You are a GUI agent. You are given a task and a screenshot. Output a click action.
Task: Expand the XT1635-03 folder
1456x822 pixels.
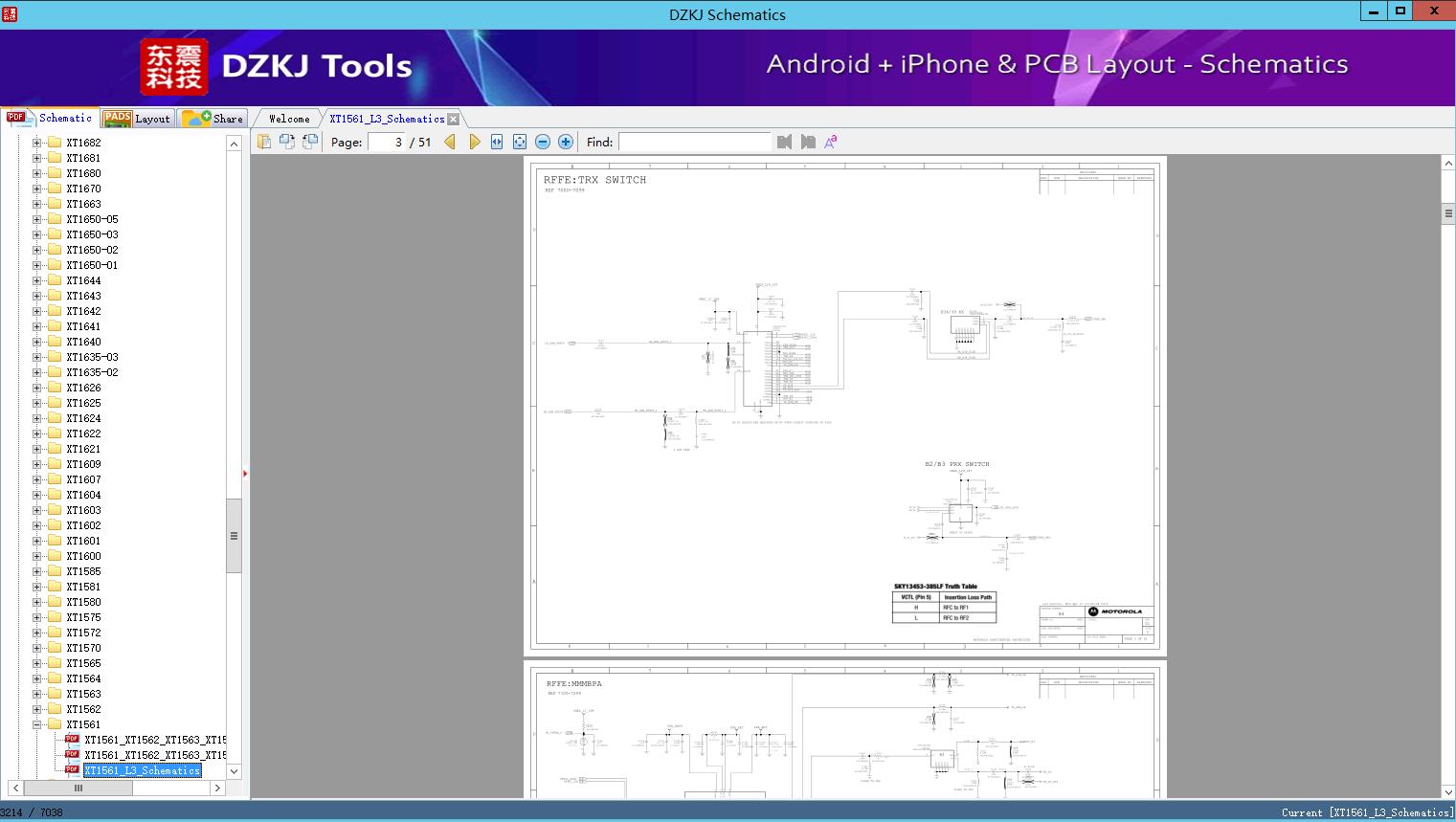pyautogui.click(x=37, y=357)
